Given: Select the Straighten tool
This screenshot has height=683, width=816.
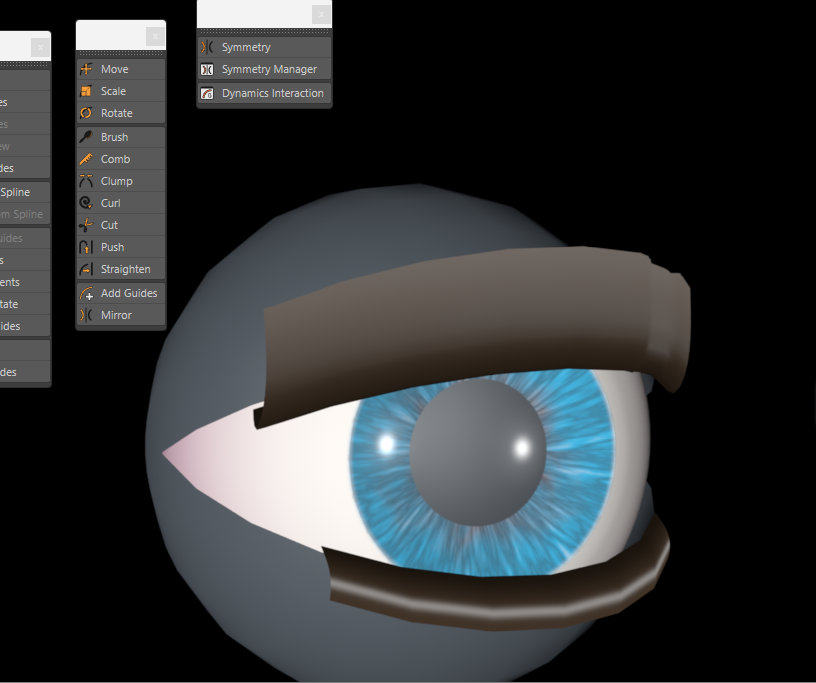Looking at the screenshot, I should pyautogui.click(x=125, y=269).
